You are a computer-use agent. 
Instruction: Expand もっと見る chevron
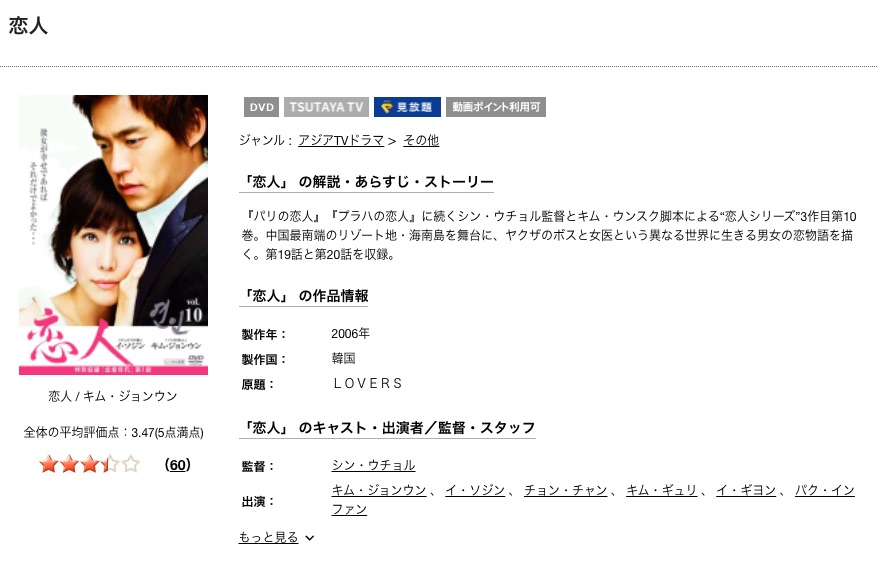coord(309,538)
